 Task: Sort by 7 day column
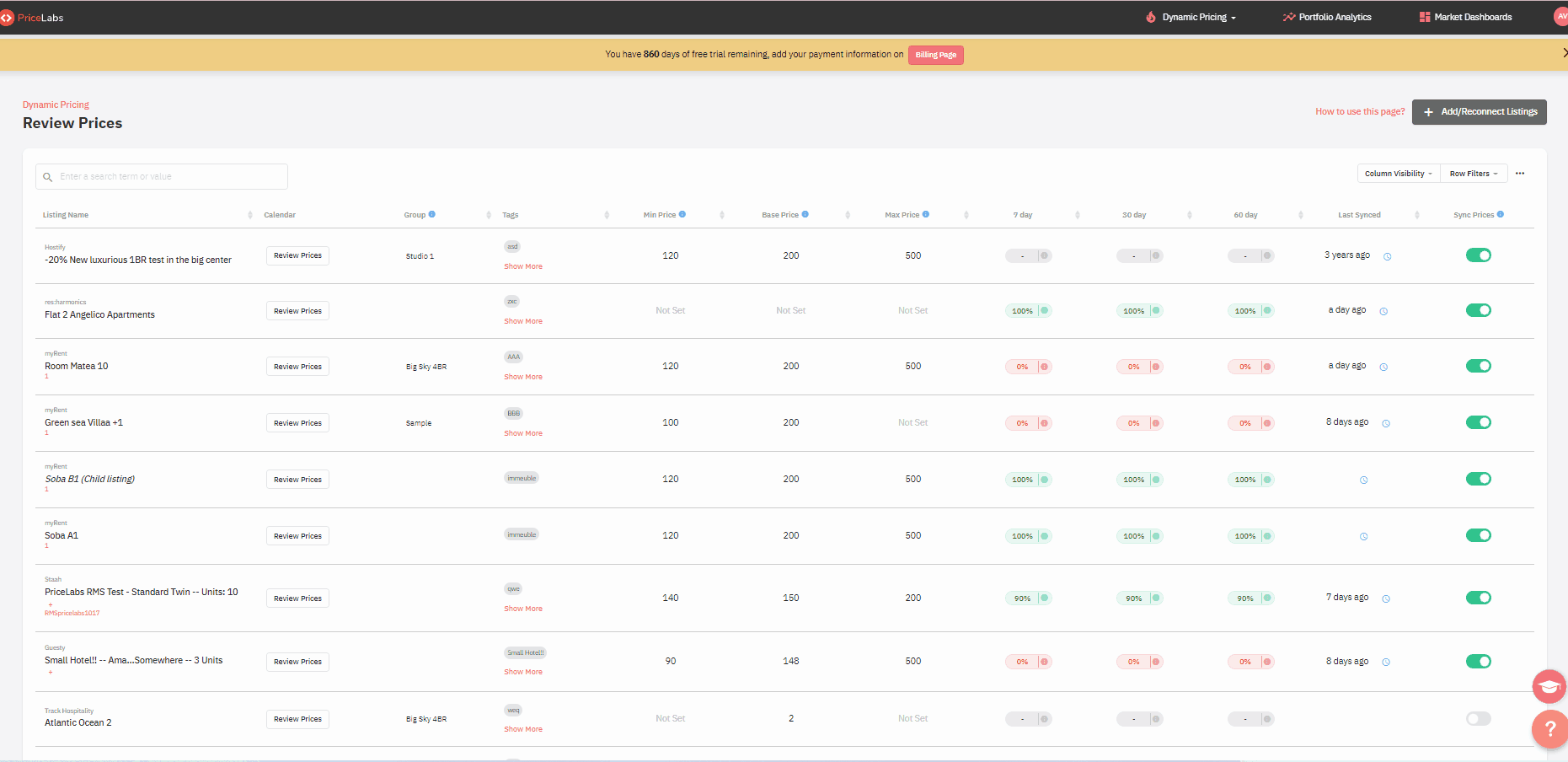(1078, 215)
